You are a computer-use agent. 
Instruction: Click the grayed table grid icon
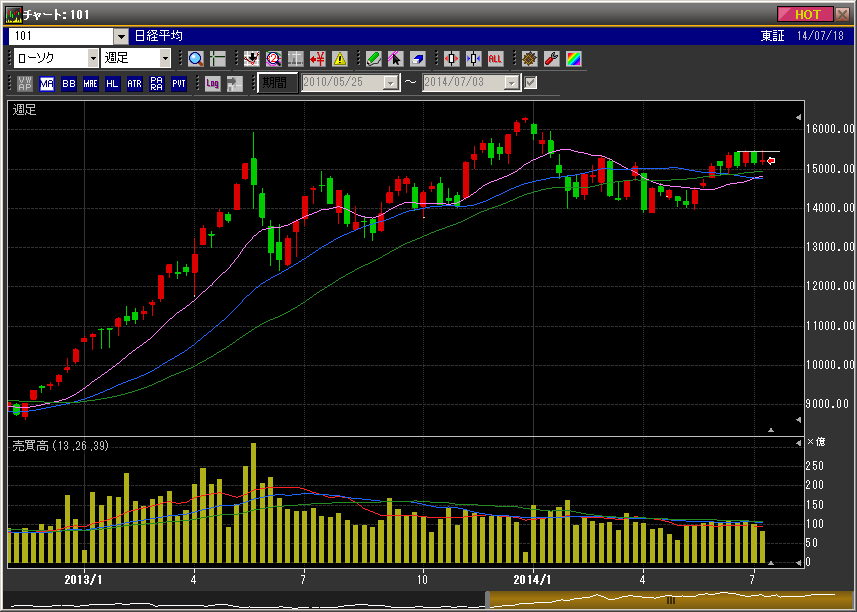(x=296, y=58)
